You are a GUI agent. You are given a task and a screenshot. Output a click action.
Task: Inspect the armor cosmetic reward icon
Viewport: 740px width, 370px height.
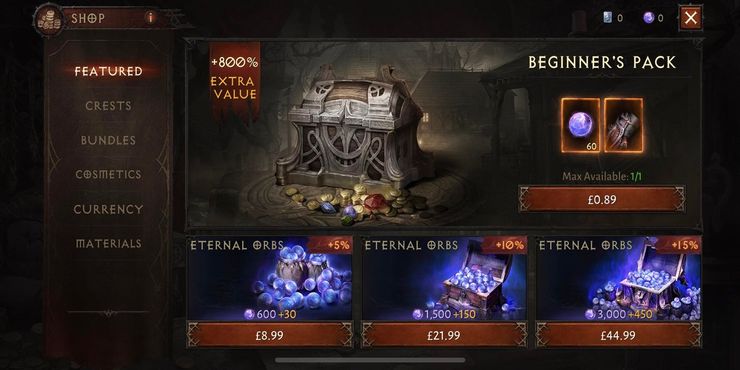click(623, 125)
